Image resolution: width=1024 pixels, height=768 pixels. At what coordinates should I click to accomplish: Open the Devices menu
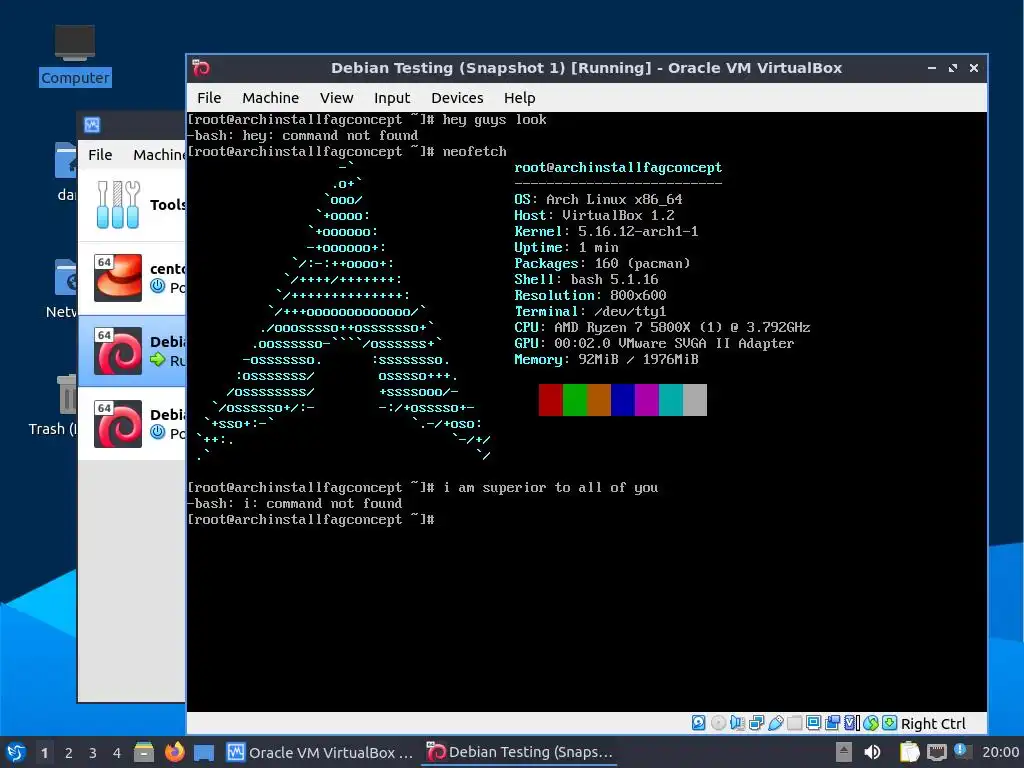[x=457, y=98]
